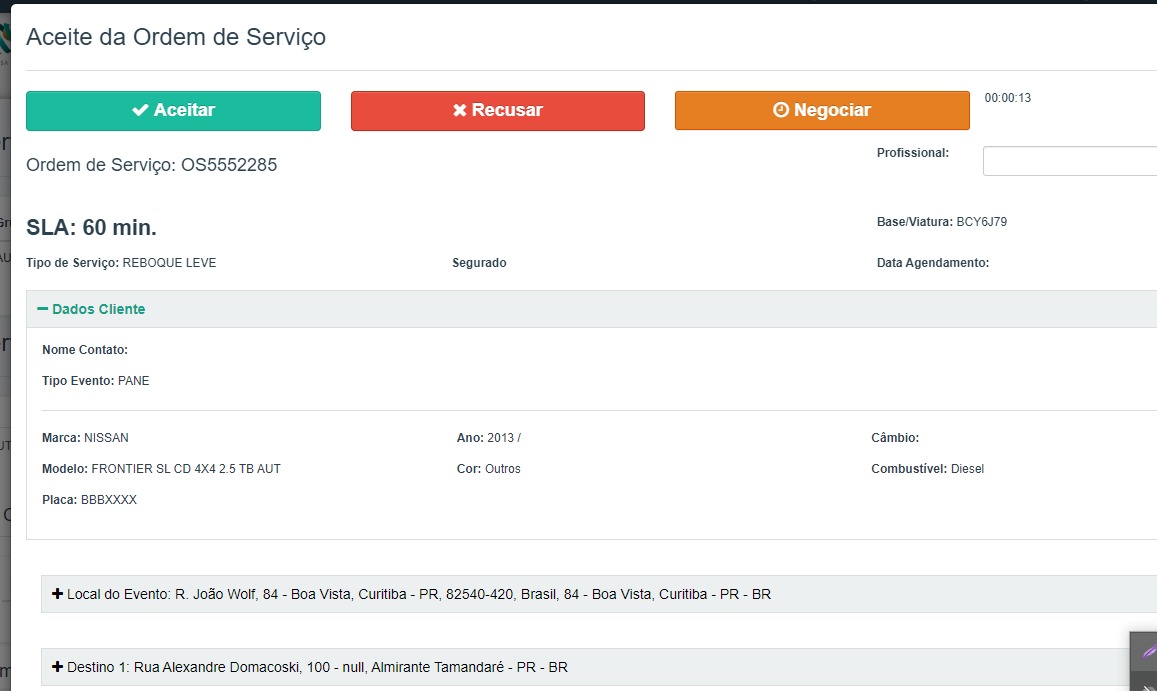The height and width of the screenshot is (691, 1157).
Task: Click the plus icon beside Local do Evento
Action: 58,594
